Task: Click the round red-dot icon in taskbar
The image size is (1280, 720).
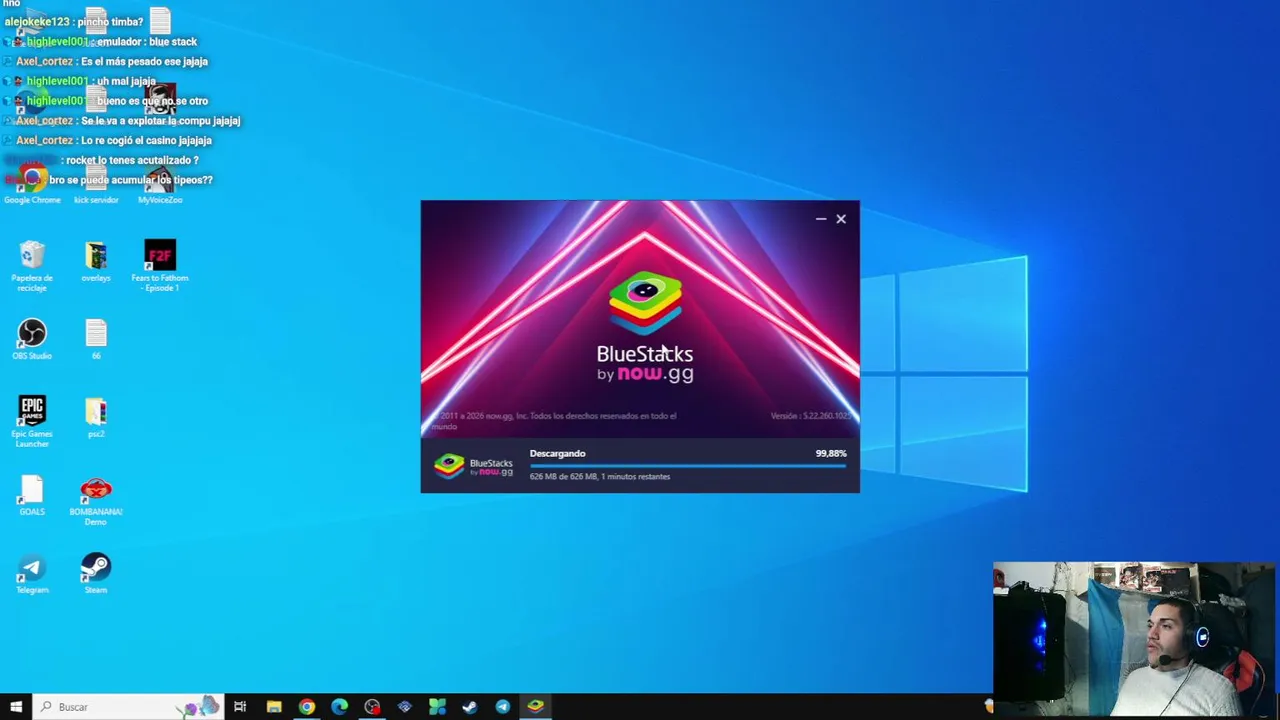Action: coord(372,707)
